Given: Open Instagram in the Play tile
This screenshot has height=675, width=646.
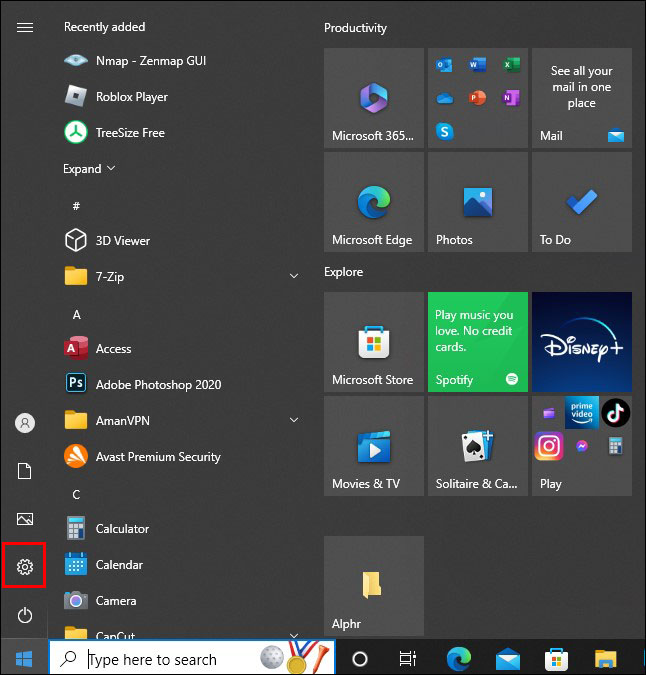Looking at the screenshot, I should pos(549,446).
